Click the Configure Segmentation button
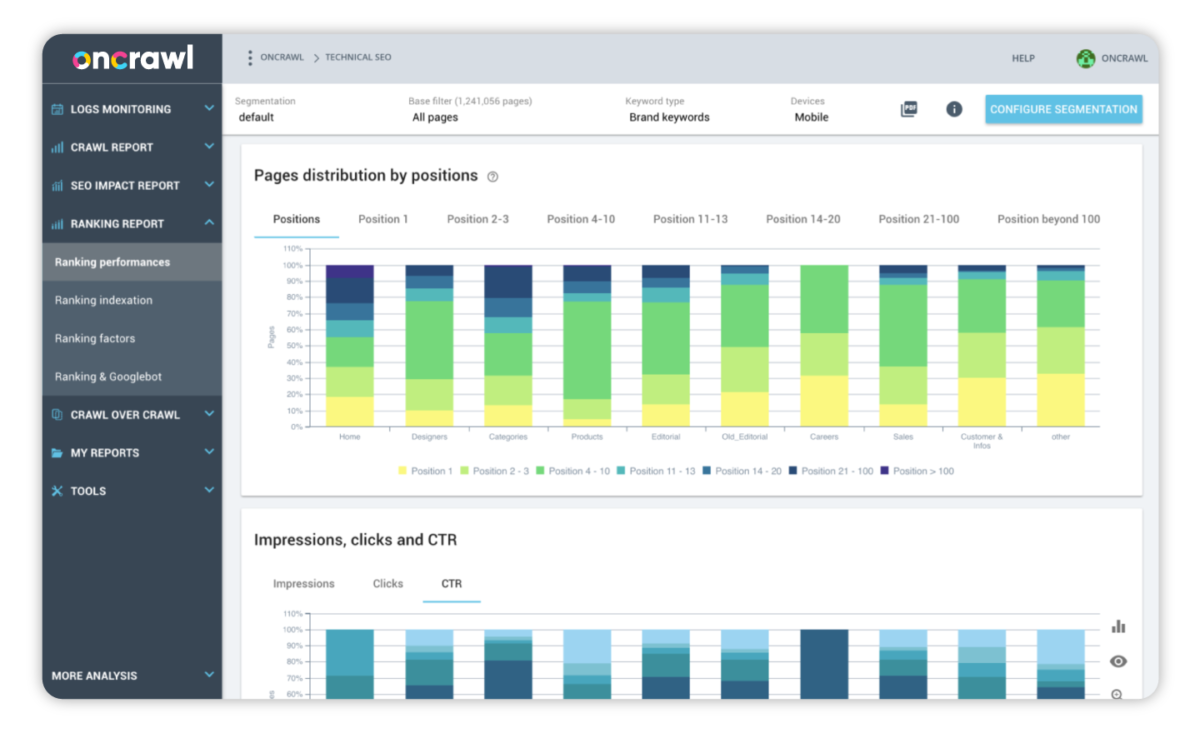This screenshot has height=733, width=1200. pyautogui.click(x=1064, y=109)
